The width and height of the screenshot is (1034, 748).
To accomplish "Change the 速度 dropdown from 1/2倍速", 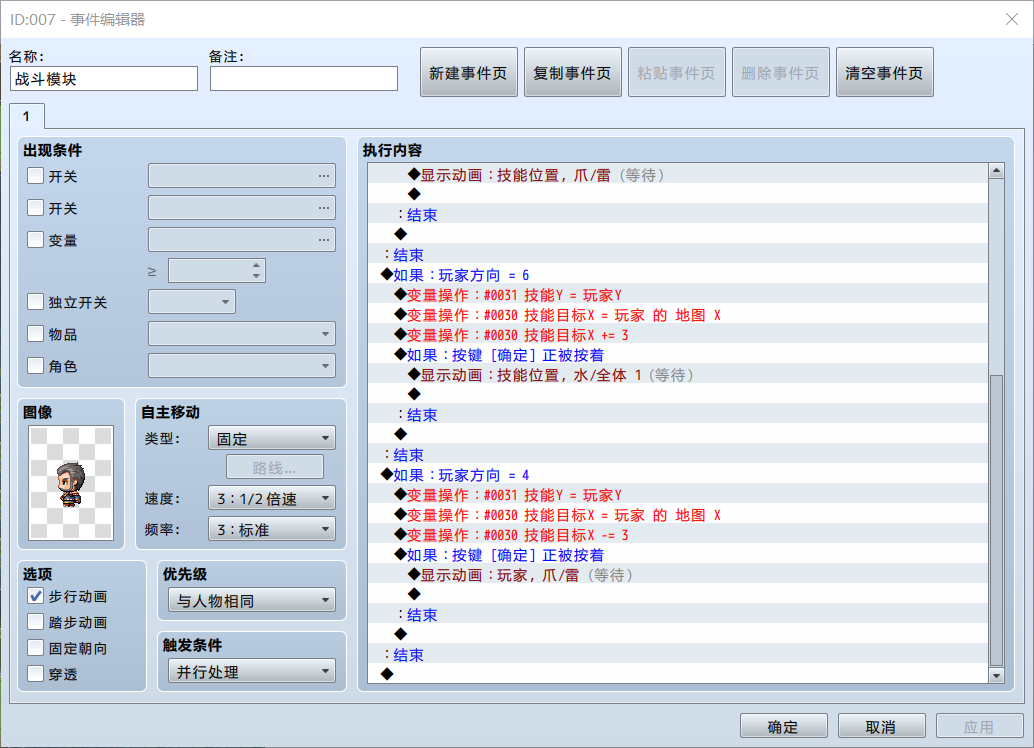I will [272, 499].
